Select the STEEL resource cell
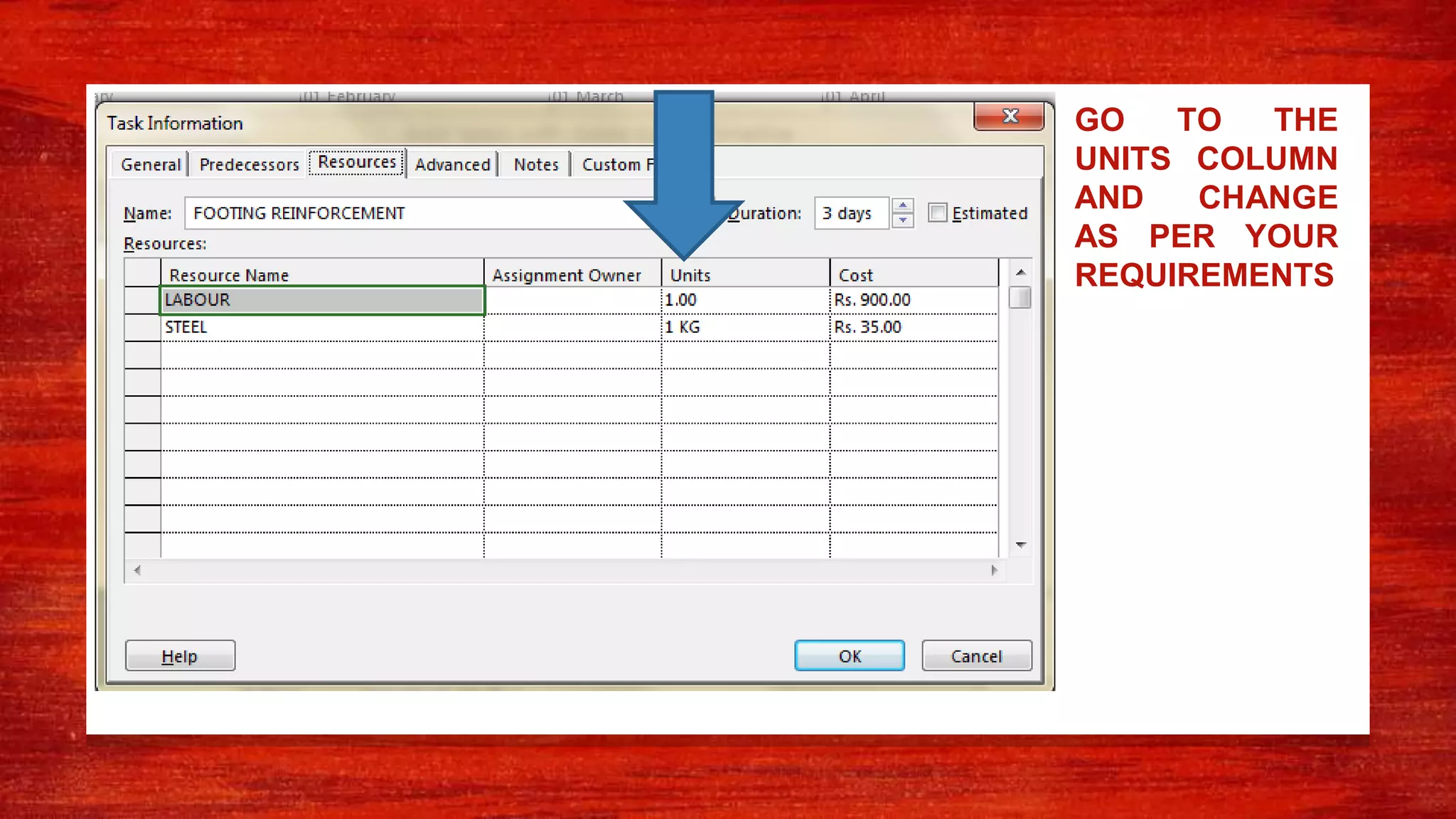The width and height of the screenshot is (1456, 819). (322, 327)
